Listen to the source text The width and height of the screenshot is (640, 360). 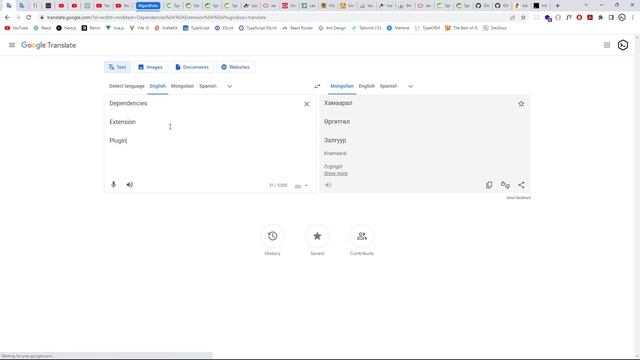129,184
